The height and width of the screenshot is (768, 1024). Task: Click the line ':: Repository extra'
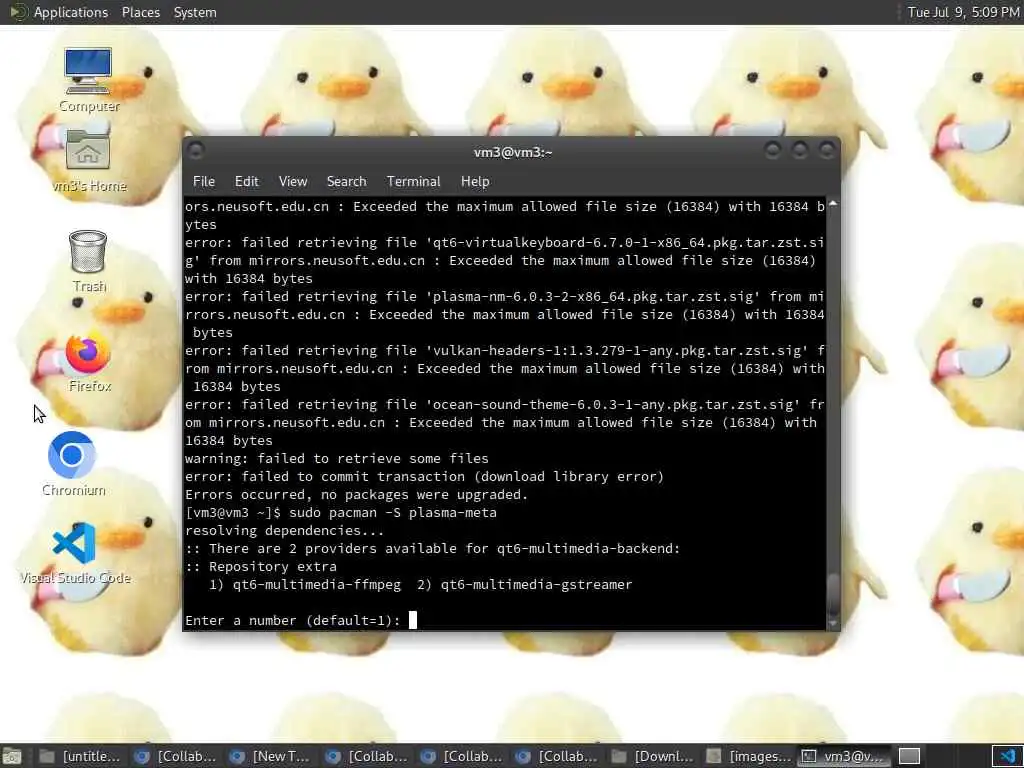tap(261, 566)
